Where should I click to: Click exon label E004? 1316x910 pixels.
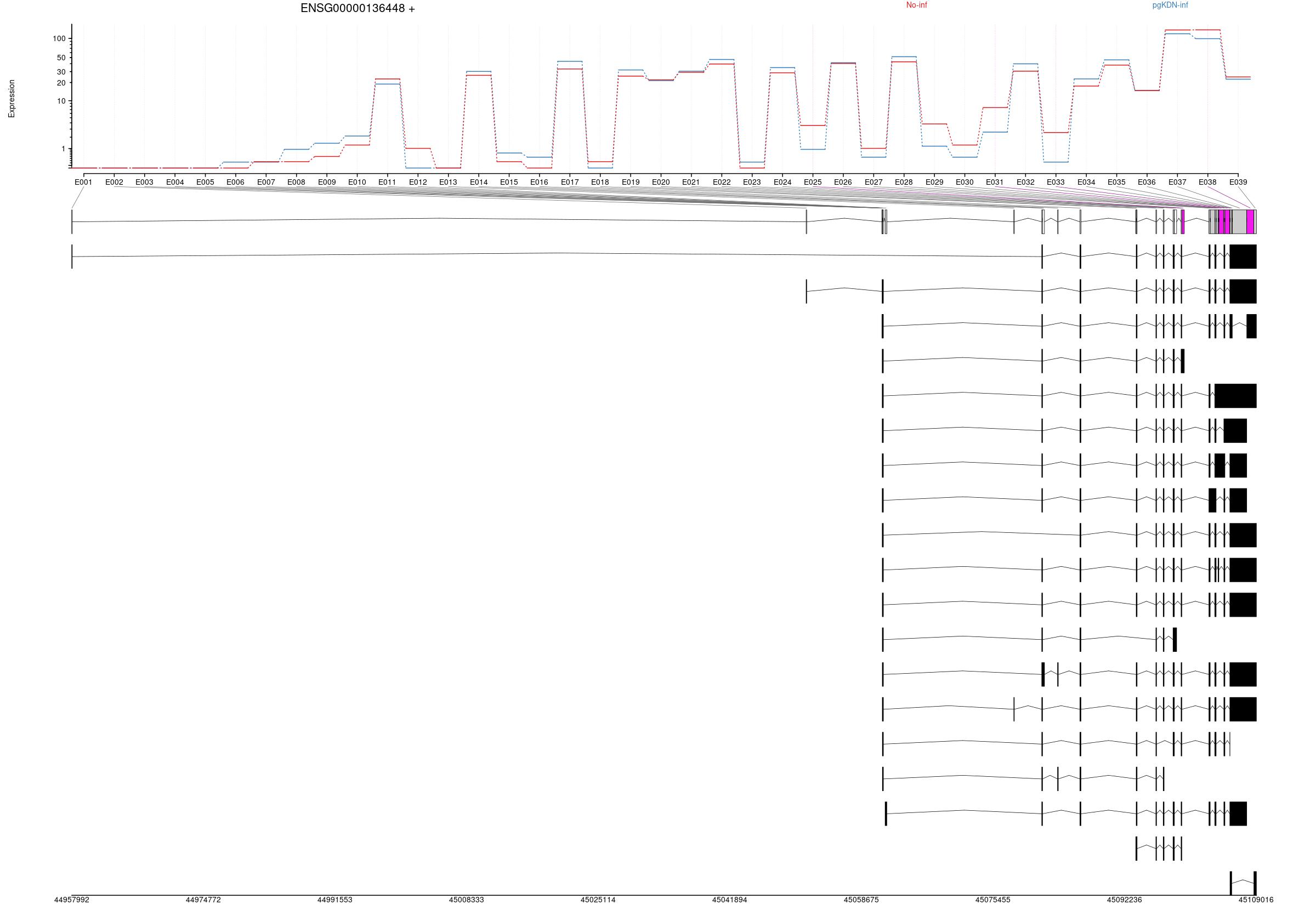[175, 183]
